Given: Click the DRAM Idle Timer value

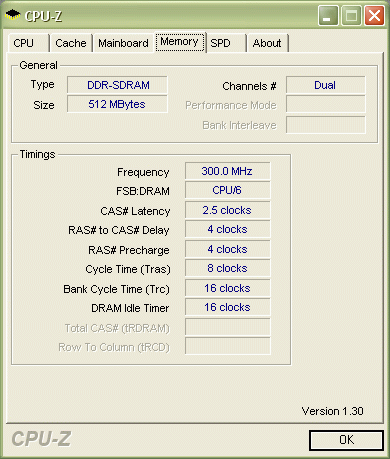Looking at the screenshot, I should [227, 307].
